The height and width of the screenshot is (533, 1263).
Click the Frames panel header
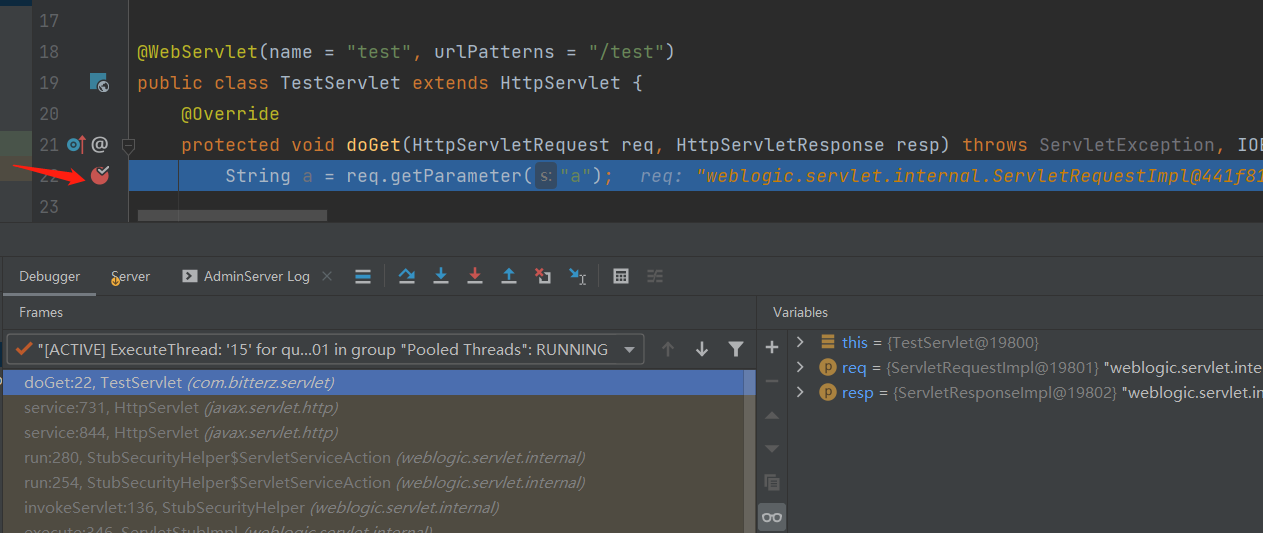click(x=41, y=313)
